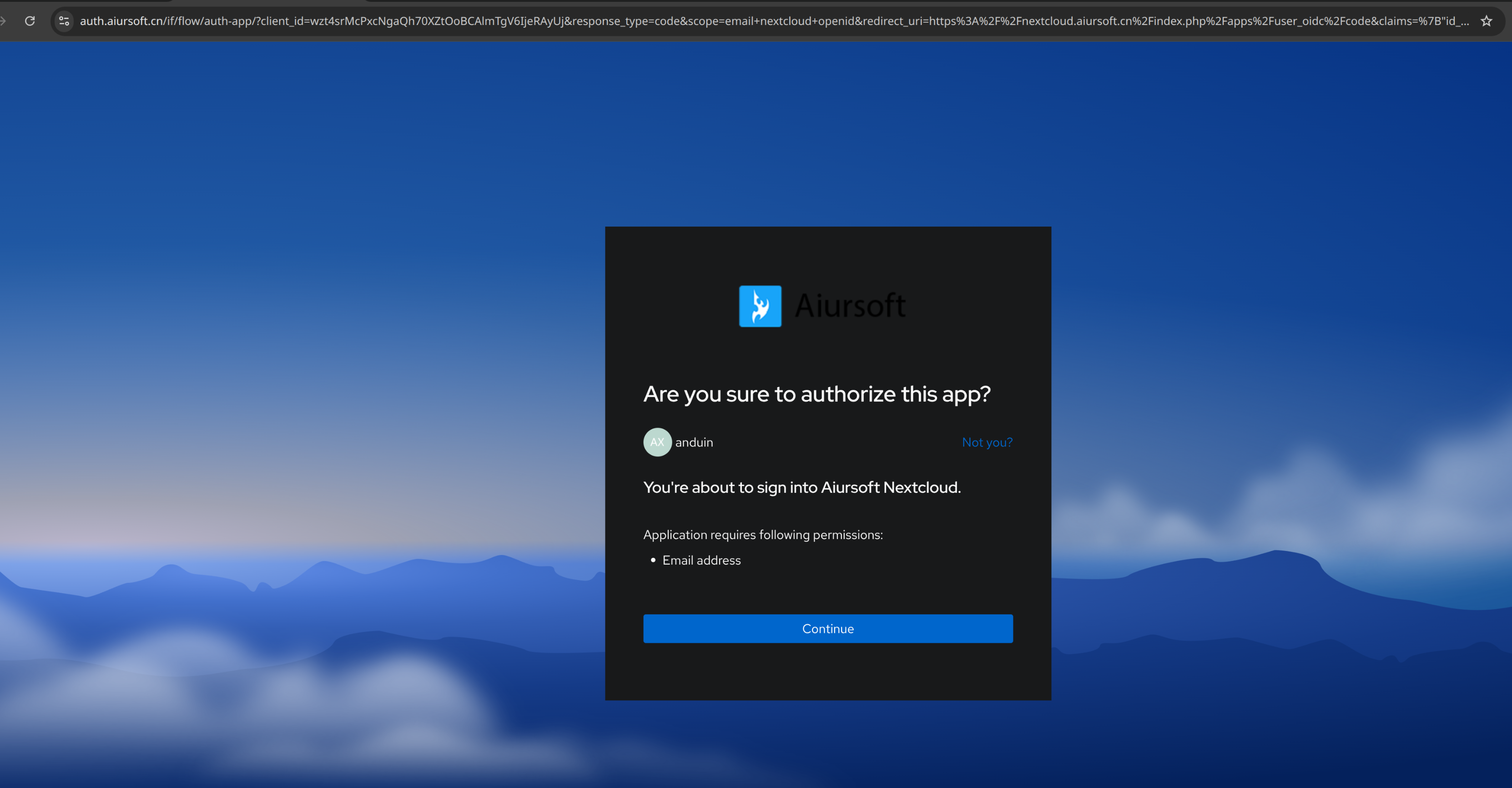Bookmark this page with the star icon
The image size is (1512, 788).
(x=1486, y=21)
